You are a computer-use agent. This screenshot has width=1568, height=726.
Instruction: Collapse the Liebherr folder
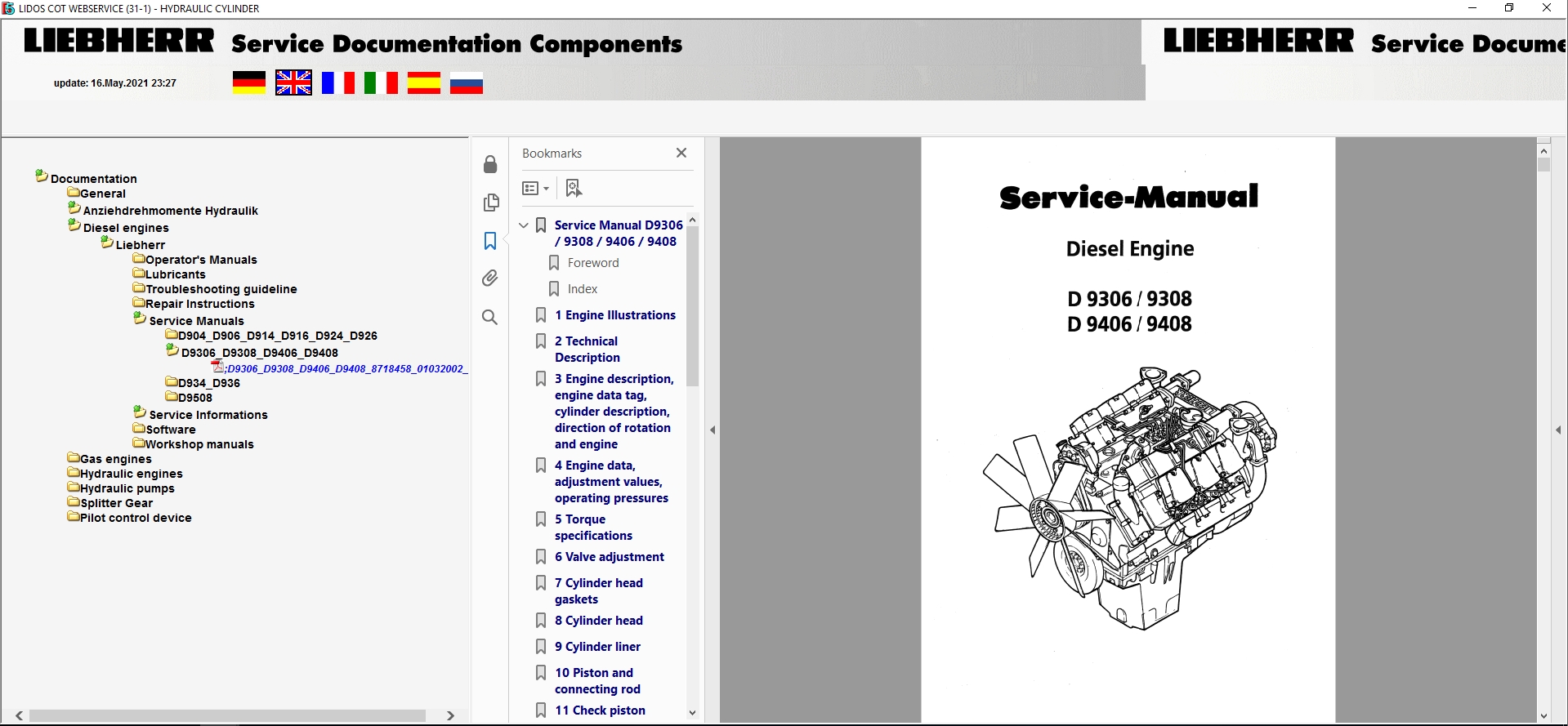coord(107,243)
